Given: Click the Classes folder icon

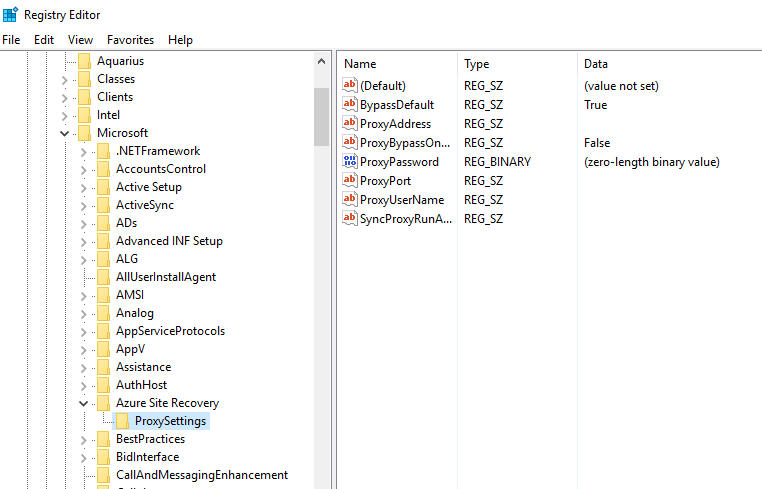Looking at the screenshot, I should coord(85,79).
